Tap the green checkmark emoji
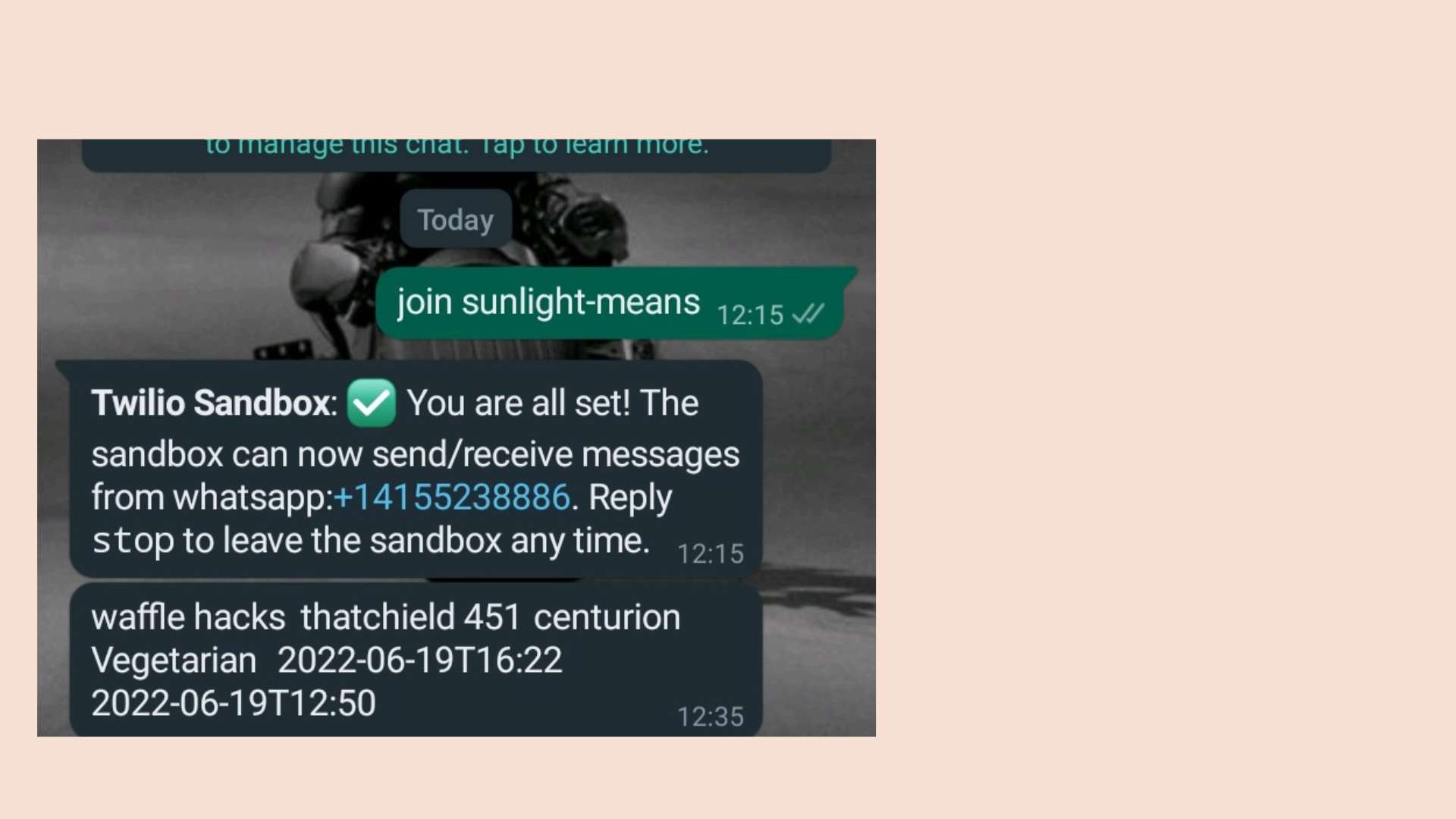 coord(371,403)
